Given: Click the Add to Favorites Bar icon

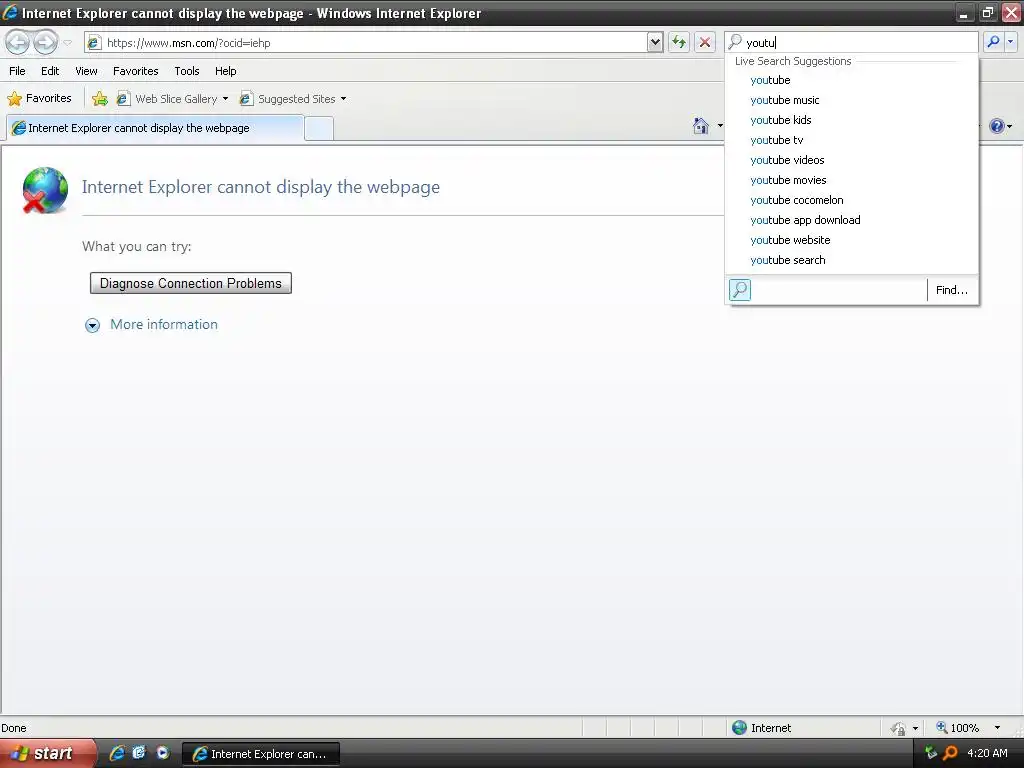Looking at the screenshot, I should tap(100, 99).
